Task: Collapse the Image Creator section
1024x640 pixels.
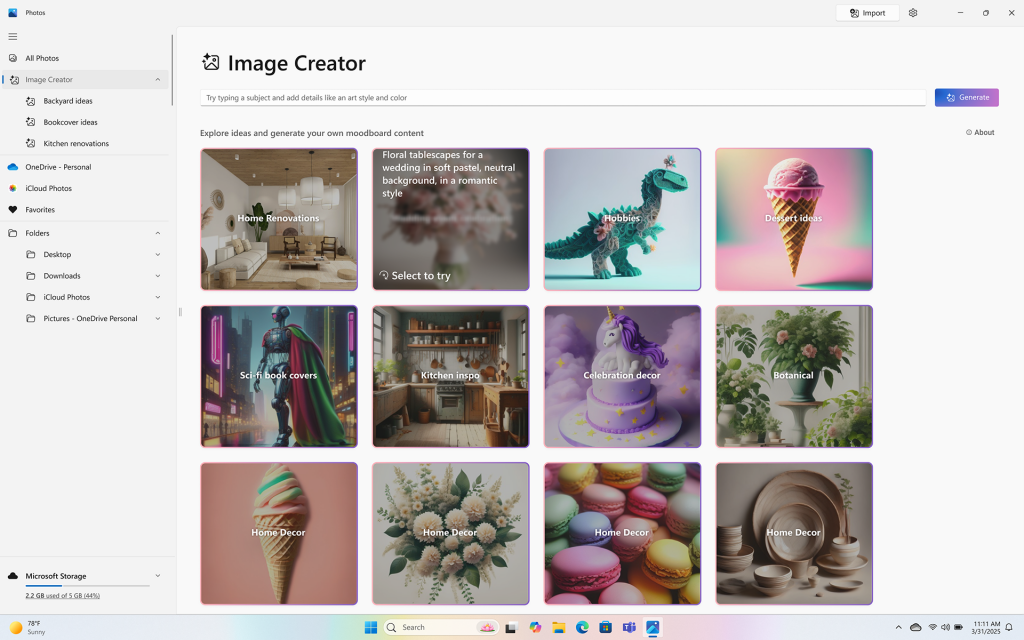Action: click(x=157, y=79)
